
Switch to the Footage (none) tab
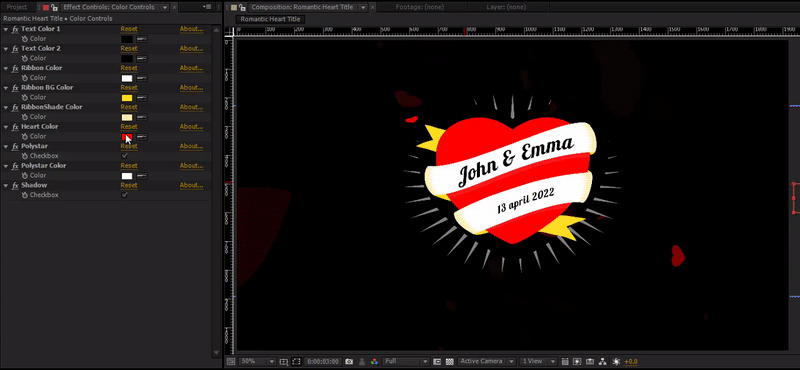(x=419, y=7)
